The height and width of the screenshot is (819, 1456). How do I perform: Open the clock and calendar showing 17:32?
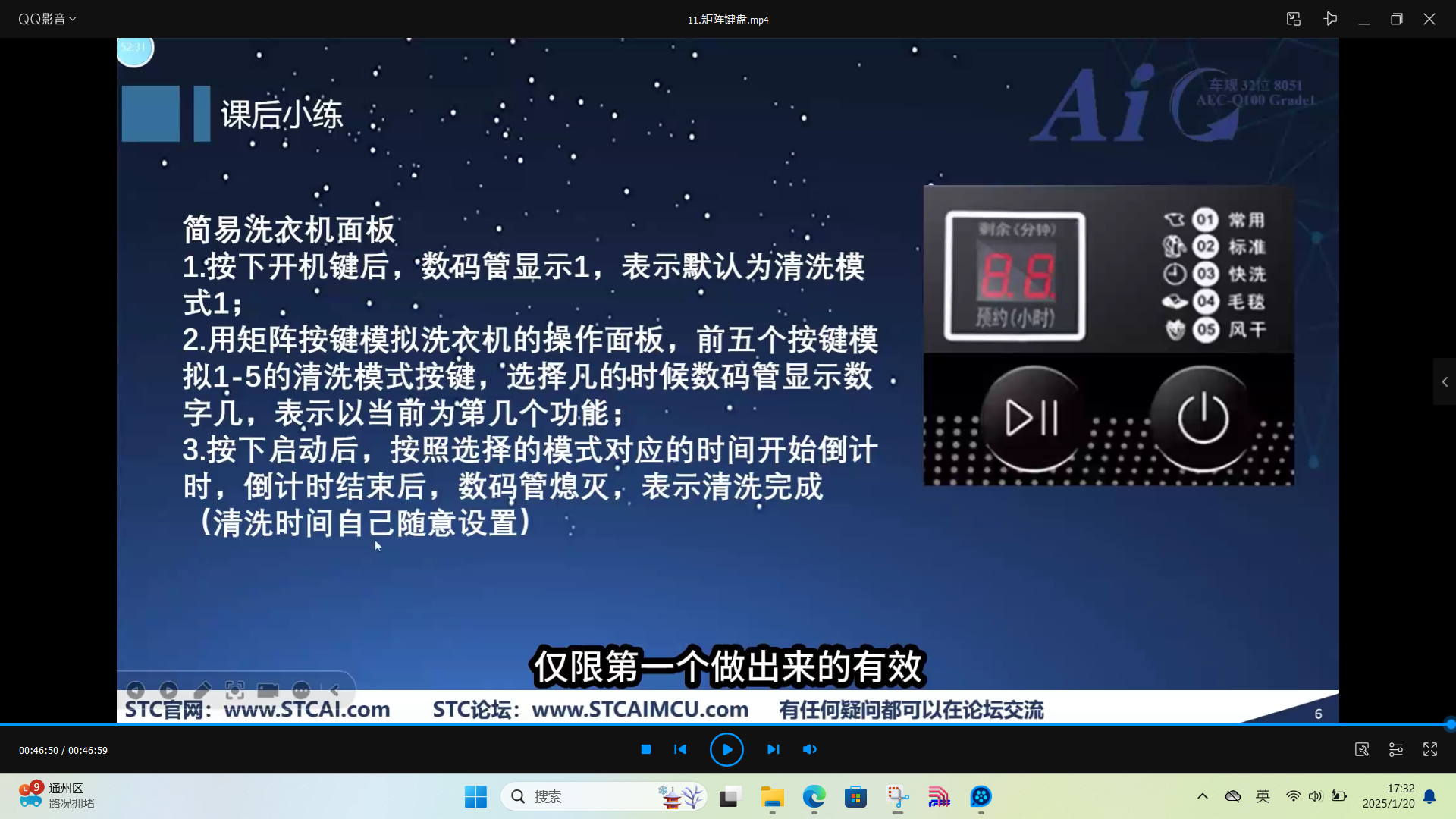tap(1389, 796)
